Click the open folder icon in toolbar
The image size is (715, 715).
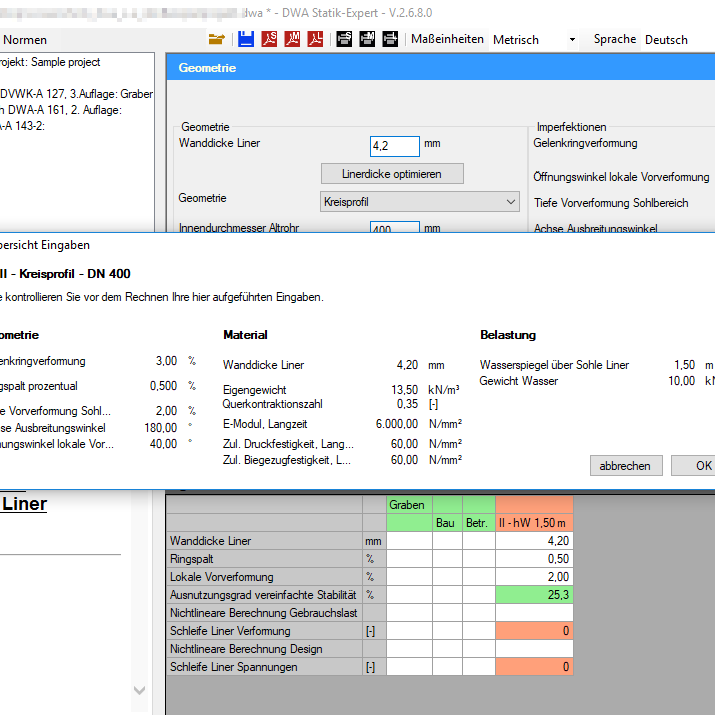click(216, 39)
